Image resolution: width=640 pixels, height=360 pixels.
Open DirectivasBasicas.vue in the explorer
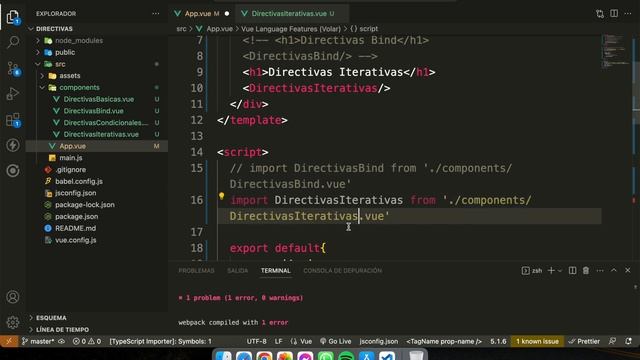coord(98,99)
